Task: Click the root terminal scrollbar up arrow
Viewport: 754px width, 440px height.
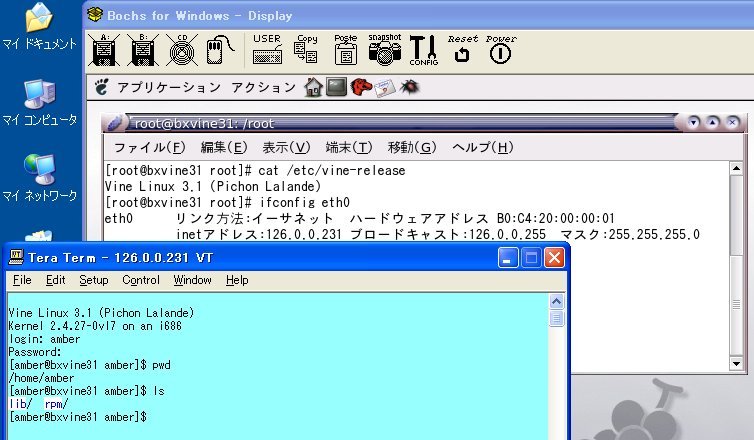Action: click(736, 168)
